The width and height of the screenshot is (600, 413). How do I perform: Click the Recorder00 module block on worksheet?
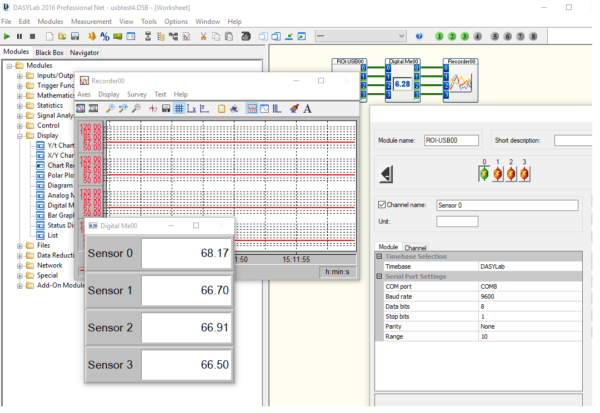(x=461, y=80)
